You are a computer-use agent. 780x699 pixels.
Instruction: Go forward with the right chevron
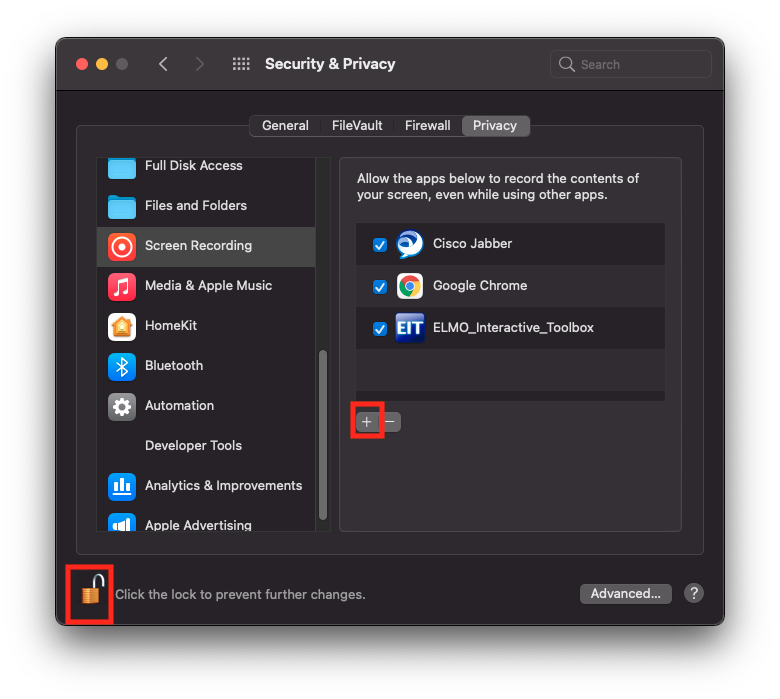pyautogui.click(x=199, y=64)
